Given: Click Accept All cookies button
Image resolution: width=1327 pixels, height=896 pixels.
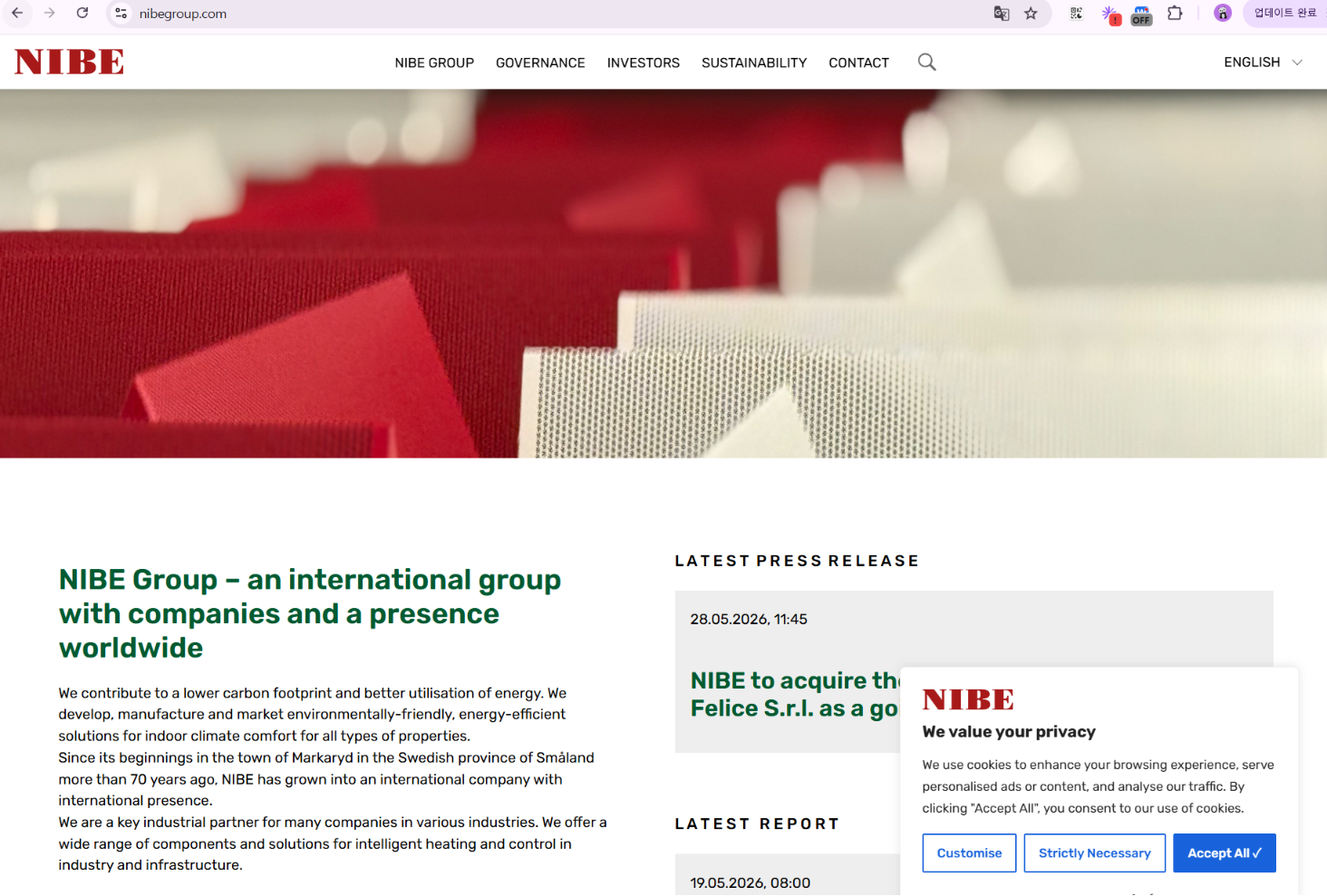Looking at the screenshot, I should [1225, 853].
